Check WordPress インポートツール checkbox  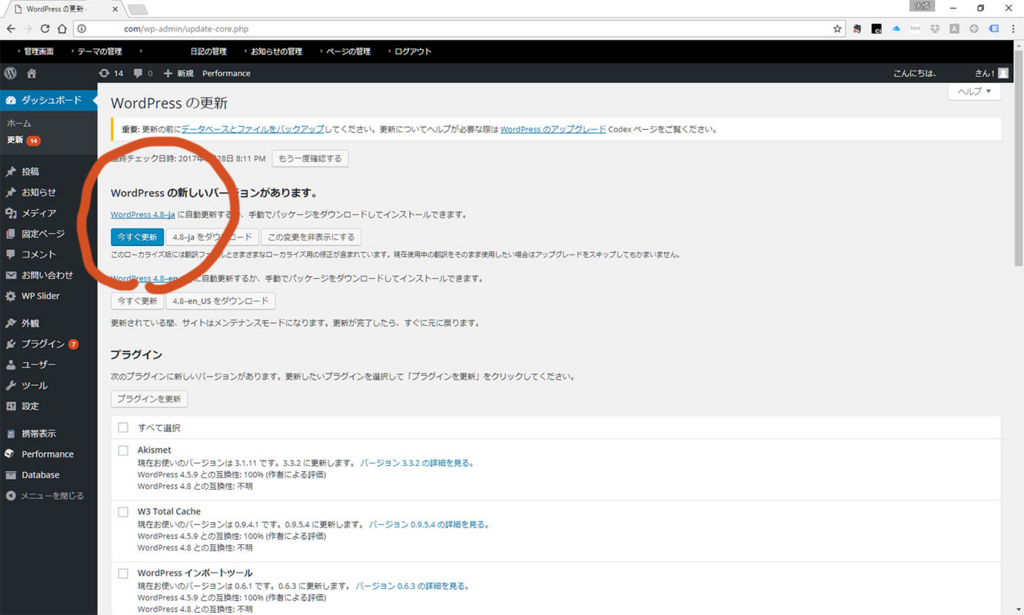[x=123, y=573]
